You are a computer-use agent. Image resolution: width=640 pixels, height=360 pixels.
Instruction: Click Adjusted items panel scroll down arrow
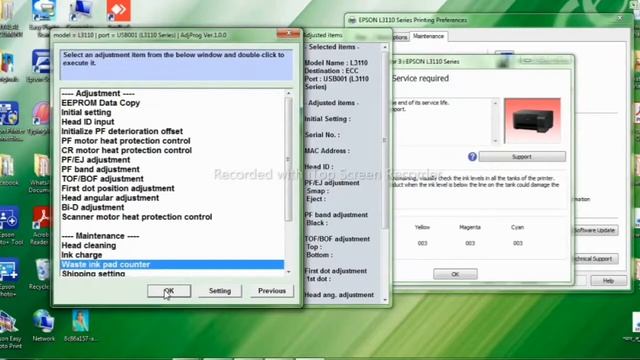coord(384,300)
